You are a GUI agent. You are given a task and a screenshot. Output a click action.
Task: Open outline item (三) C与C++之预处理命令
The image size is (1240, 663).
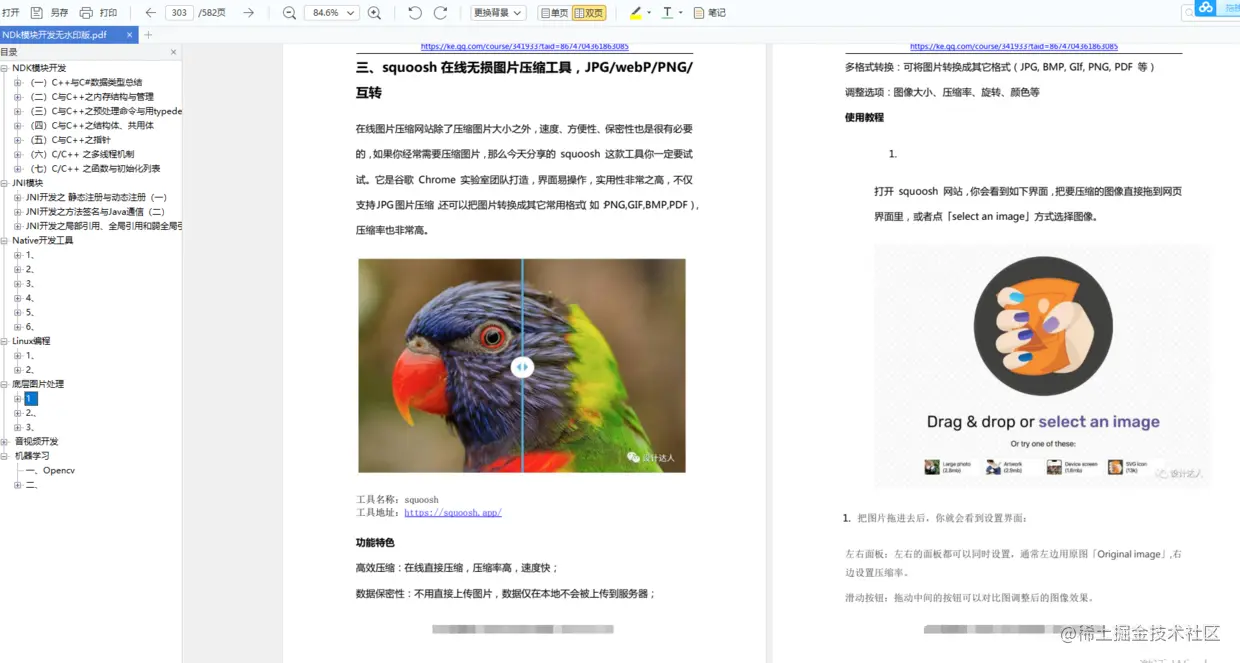(x=104, y=111)
